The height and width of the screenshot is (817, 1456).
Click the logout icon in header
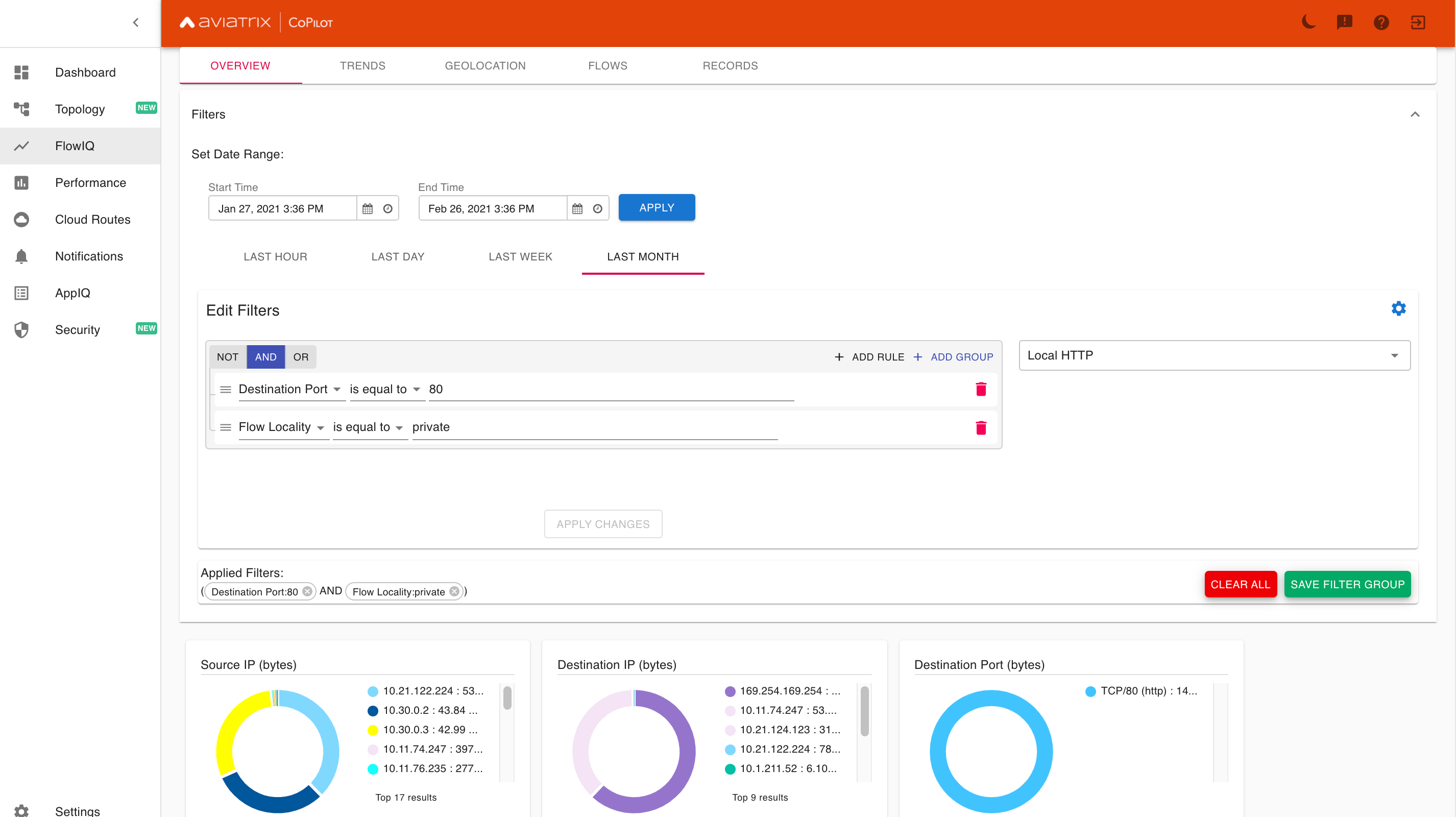point(1418,22)
